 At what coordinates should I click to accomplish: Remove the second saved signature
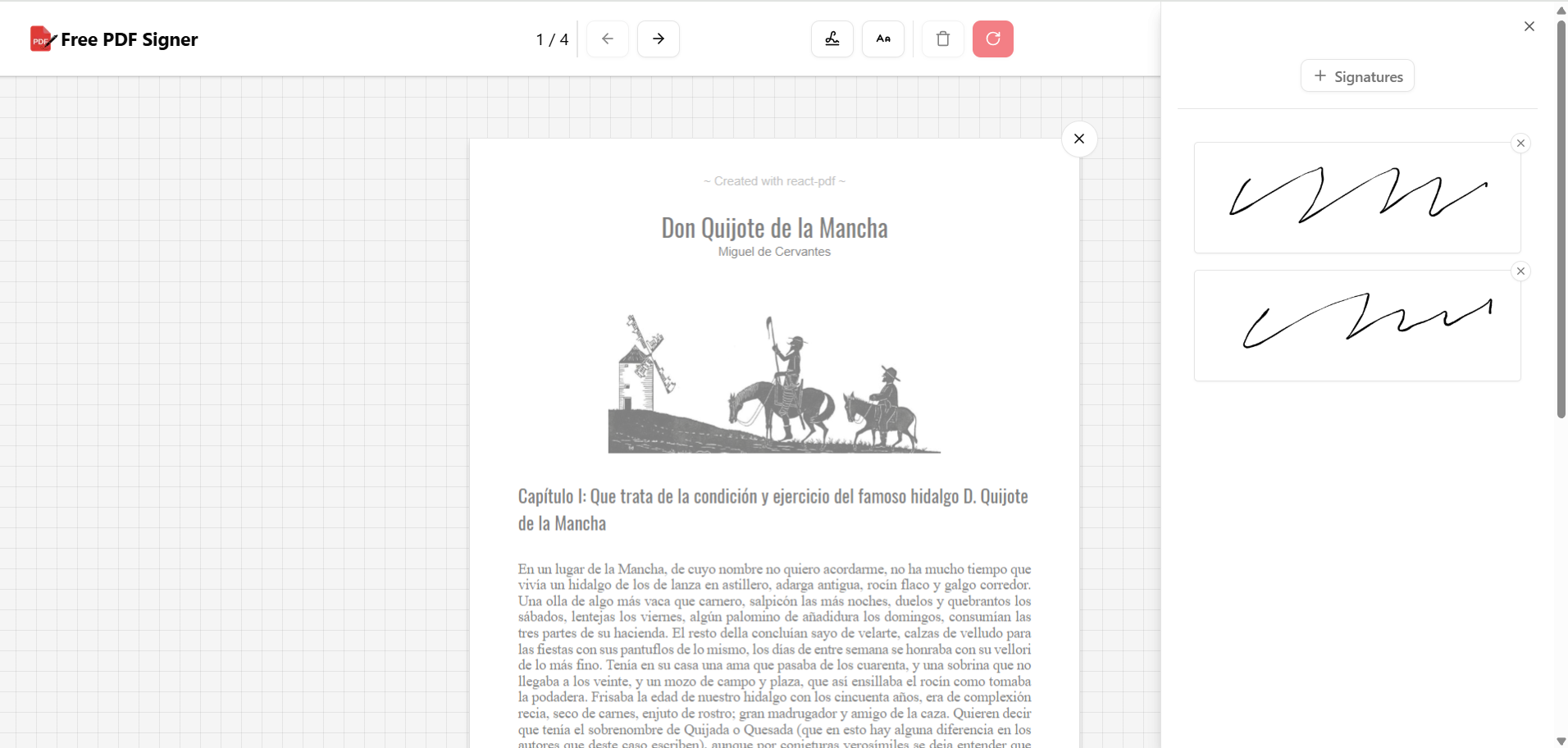1520,271
